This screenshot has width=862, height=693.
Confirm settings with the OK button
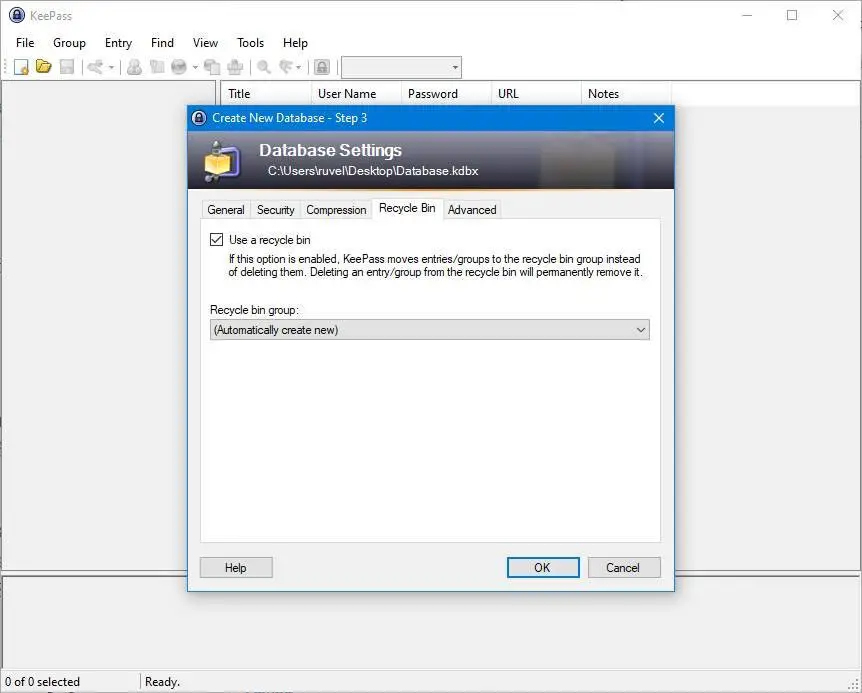coord(543,568)
